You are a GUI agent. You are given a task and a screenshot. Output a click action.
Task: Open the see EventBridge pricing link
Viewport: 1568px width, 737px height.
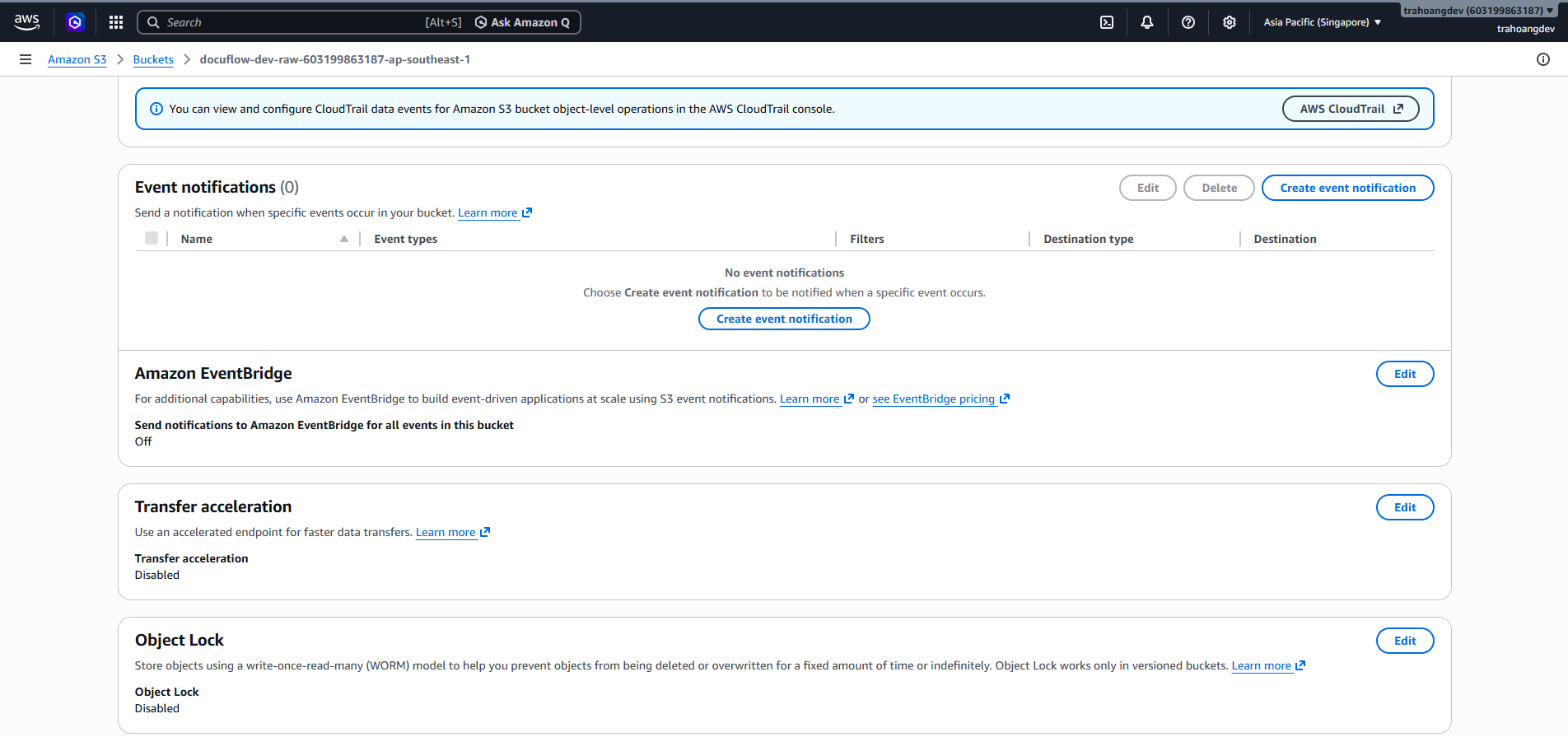(941, 399)
